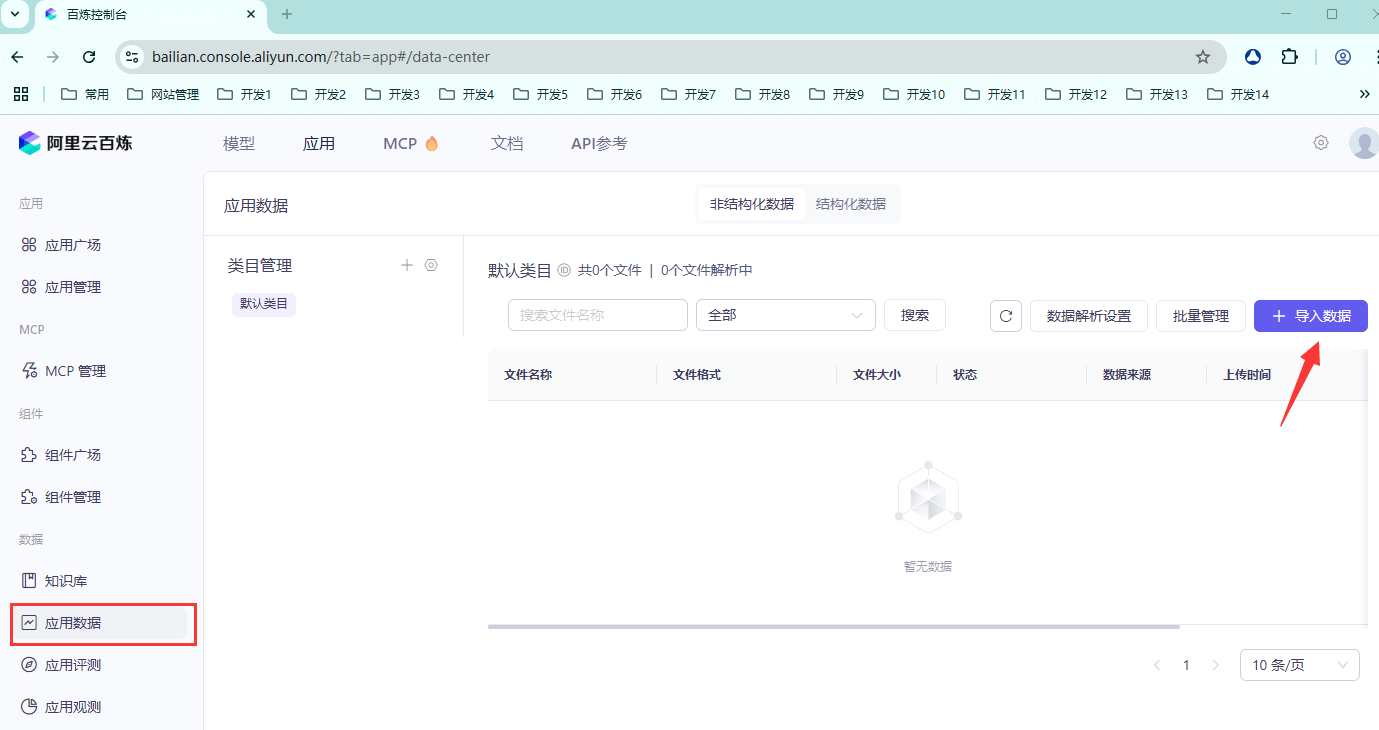Open the 开发1 bookmarks folder
The width and height of the screenshot is (1379, 730).
click(x=244, y=94)
